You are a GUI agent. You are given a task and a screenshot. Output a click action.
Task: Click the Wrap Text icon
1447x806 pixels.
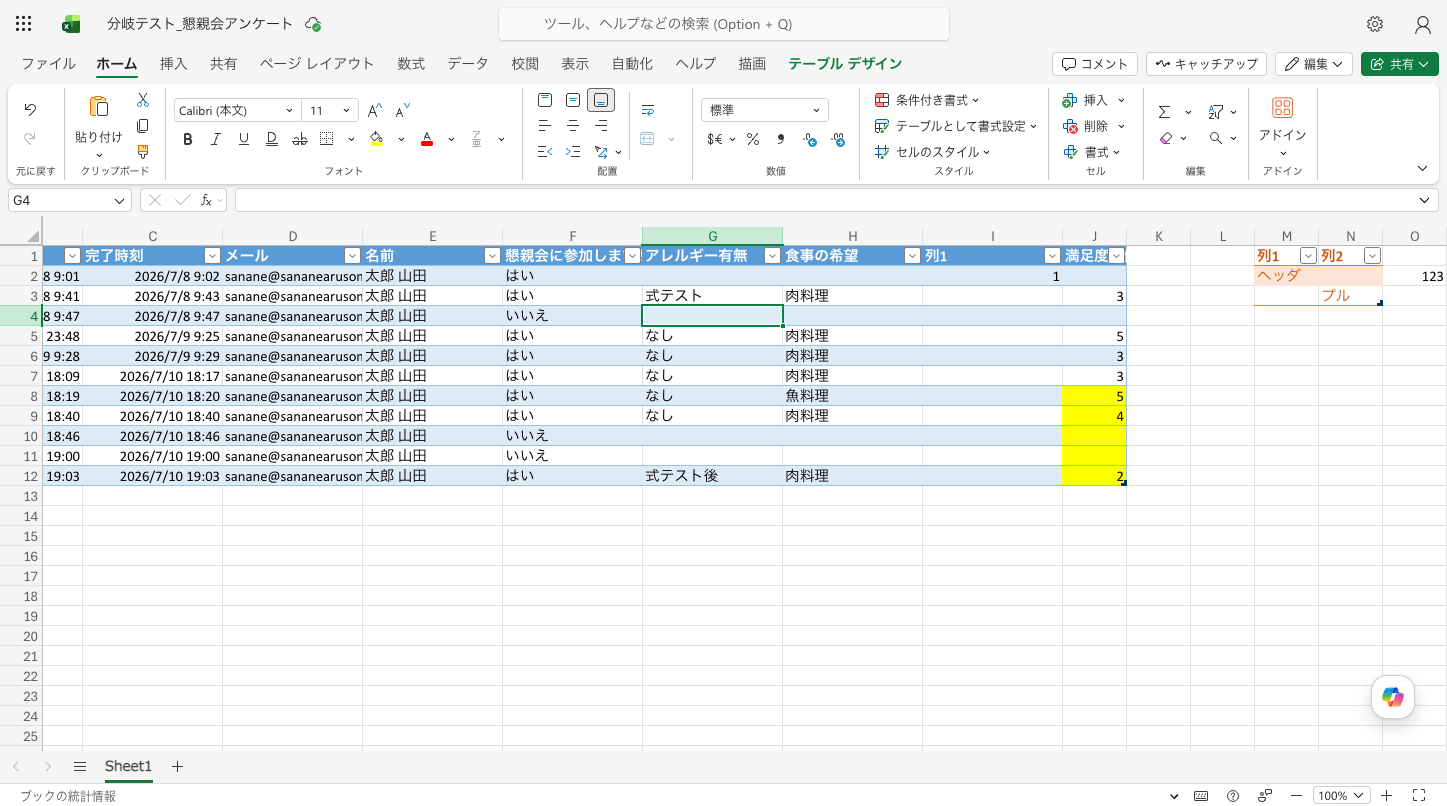[x=648, y=110]
